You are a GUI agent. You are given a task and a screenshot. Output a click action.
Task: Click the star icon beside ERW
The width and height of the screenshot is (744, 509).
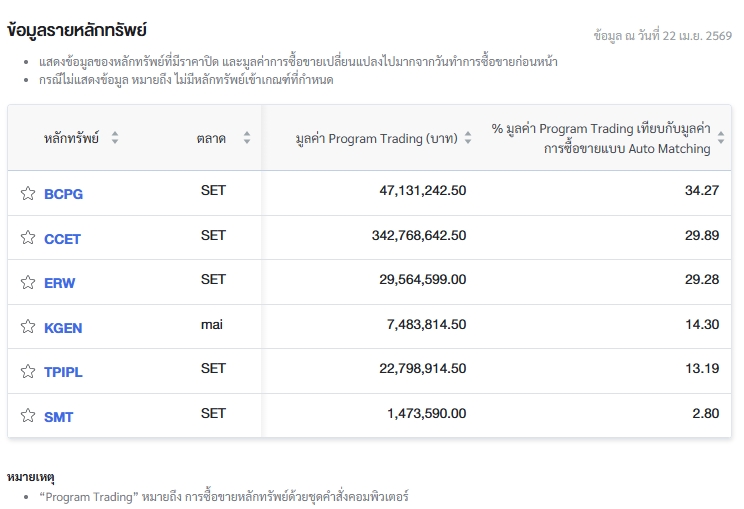coord(28,283)
